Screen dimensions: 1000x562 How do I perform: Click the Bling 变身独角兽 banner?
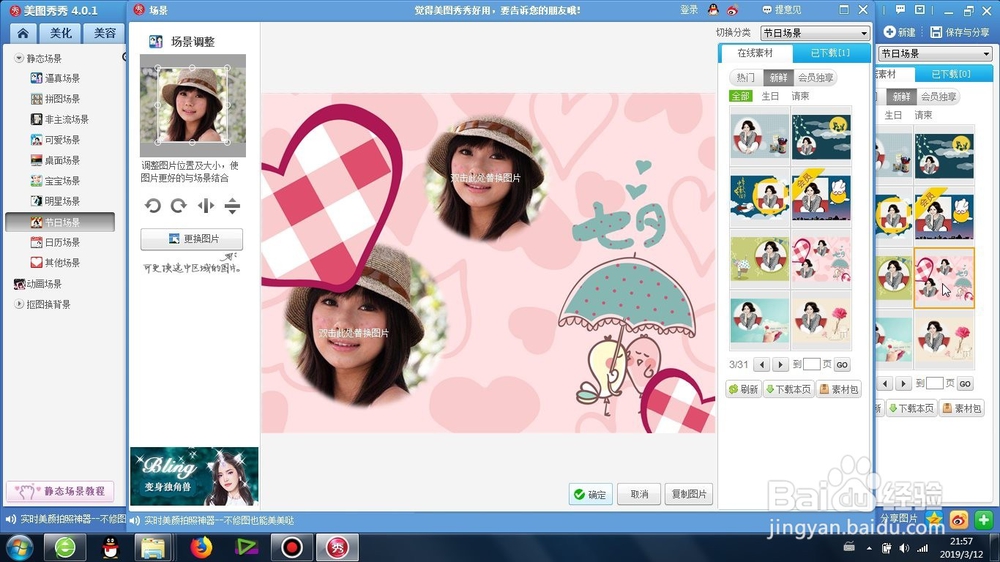(x=194, y=477)
